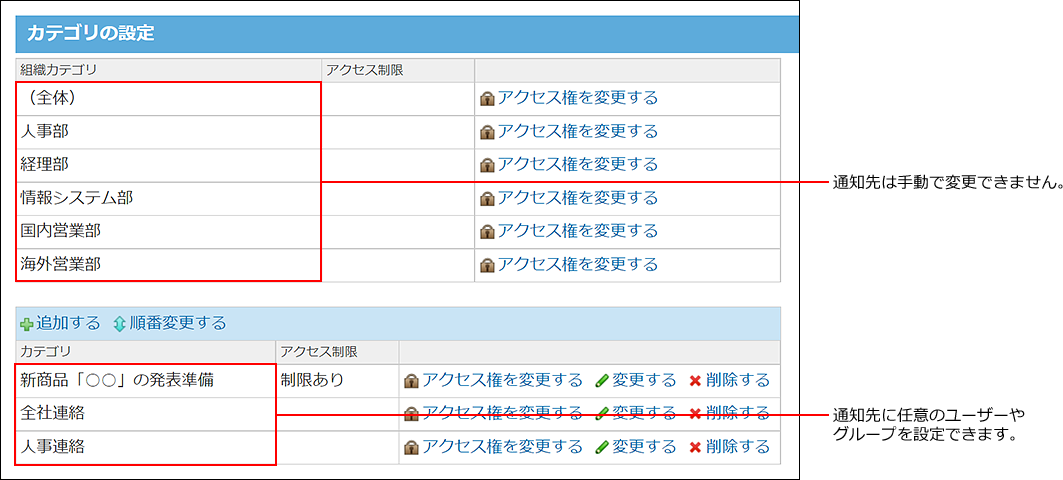Click the up-down arrow icon beside 順番変更する

[x=119, y=324]
